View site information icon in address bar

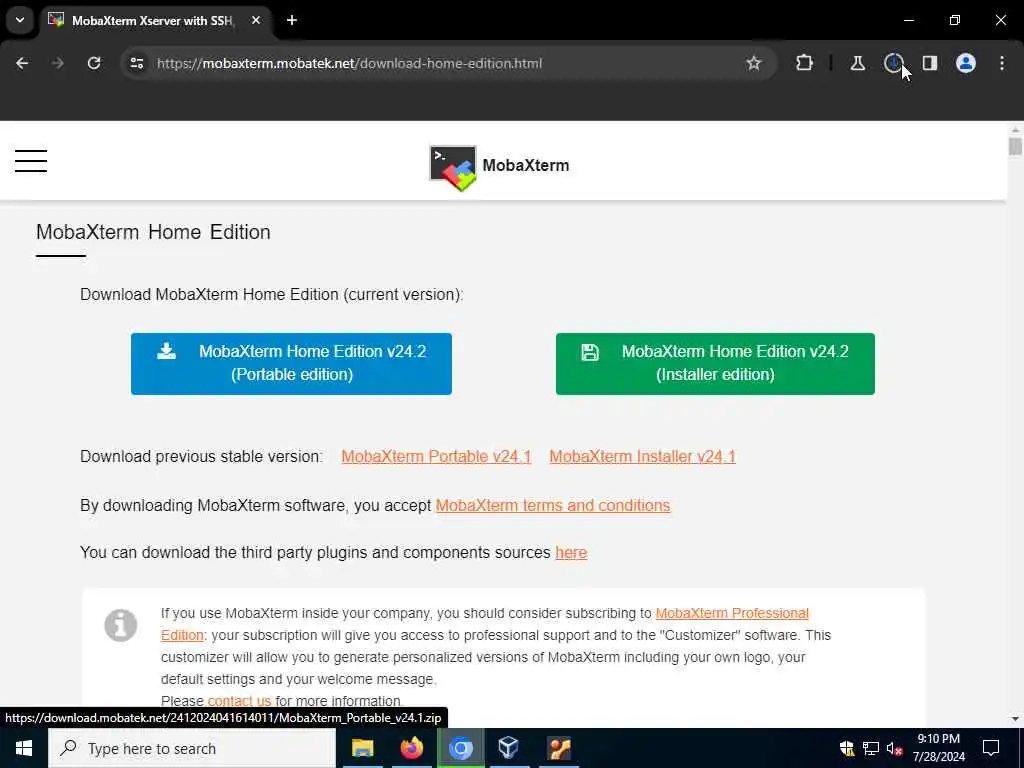137,63
